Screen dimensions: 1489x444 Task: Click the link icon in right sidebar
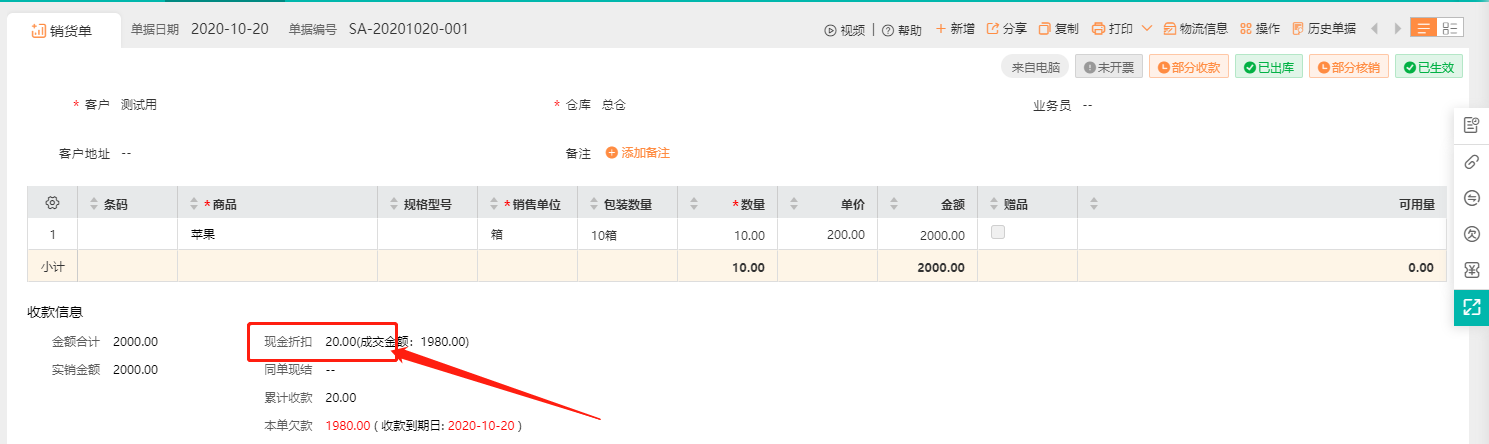coord(1471,162)
